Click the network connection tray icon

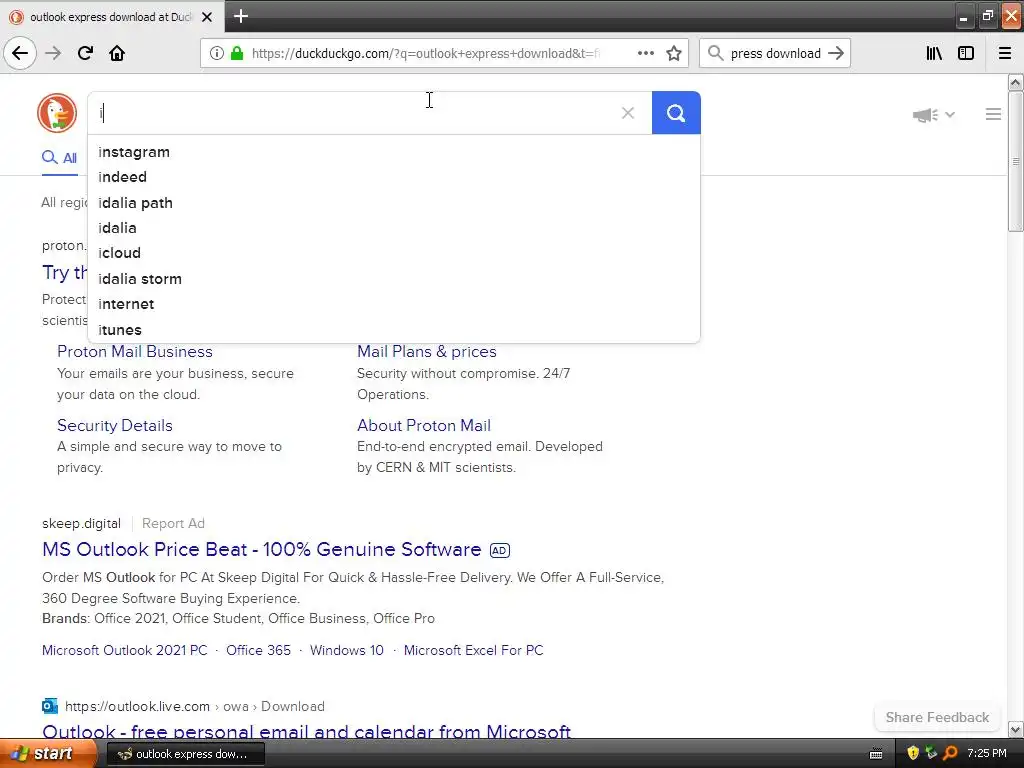(931, 754)
